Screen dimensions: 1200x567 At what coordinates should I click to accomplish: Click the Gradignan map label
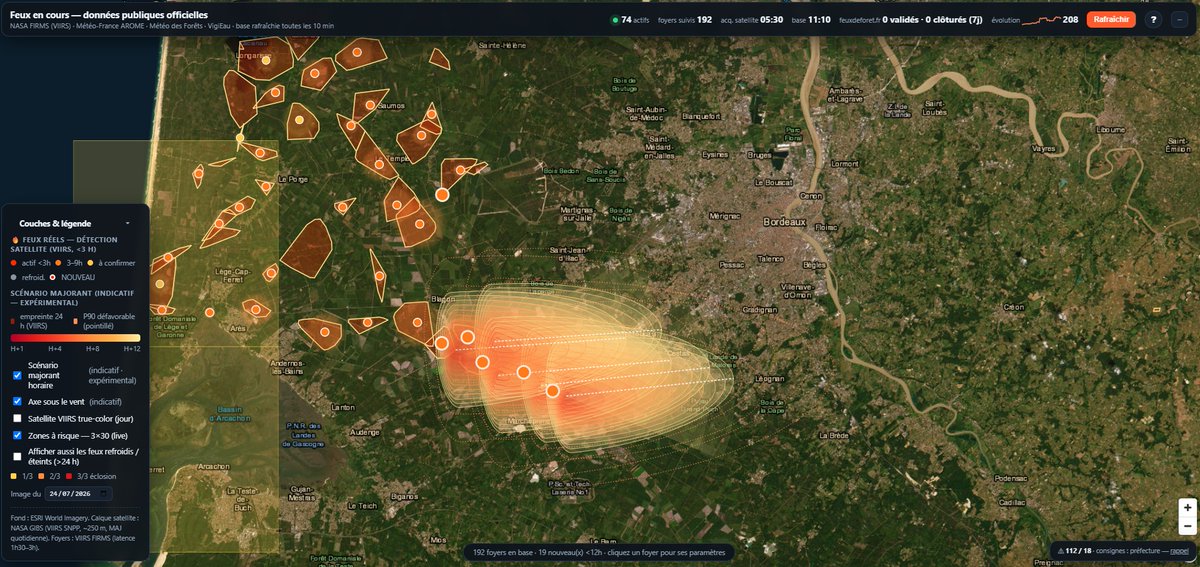coord(759,309)
